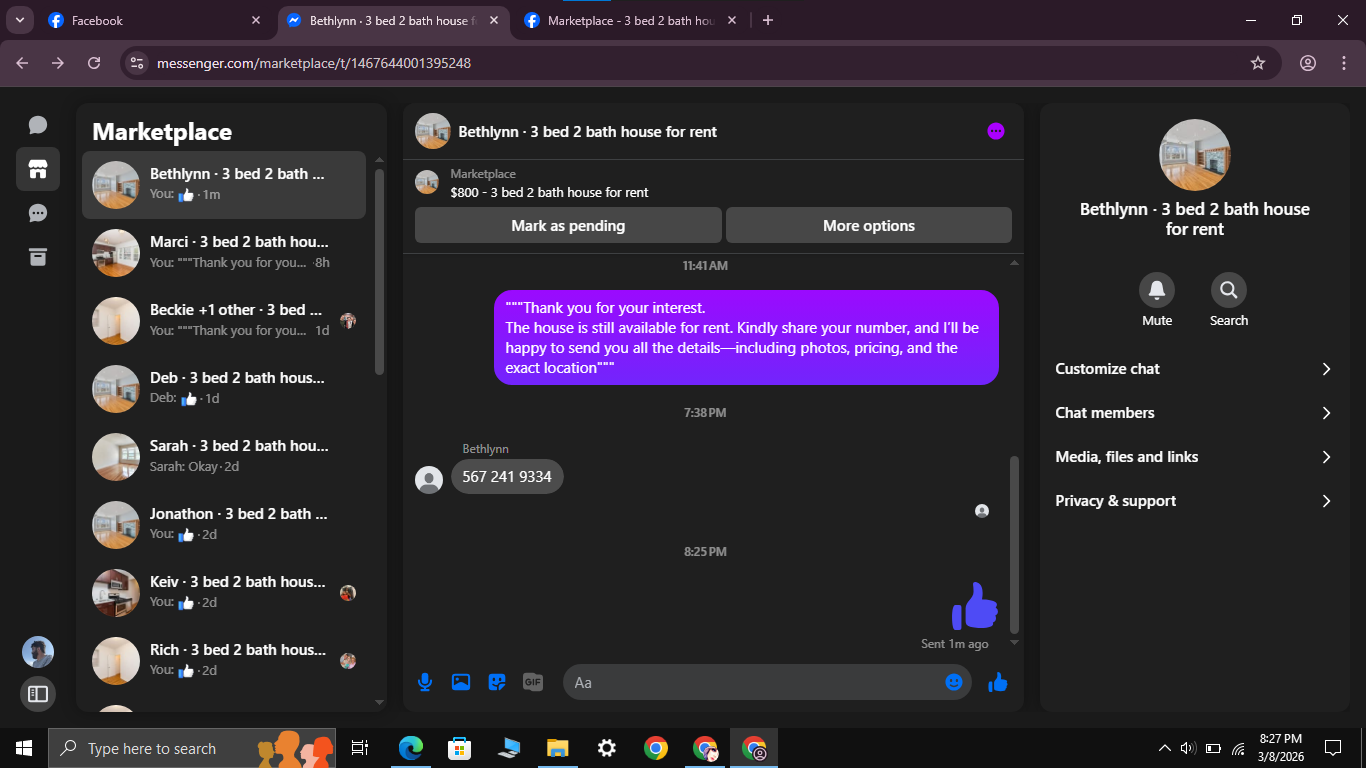Image resolution: width=1366 pixels, height=768 pixels.
Task: Click the conversation list scrollbar
Action: click(x=379, y=272)
